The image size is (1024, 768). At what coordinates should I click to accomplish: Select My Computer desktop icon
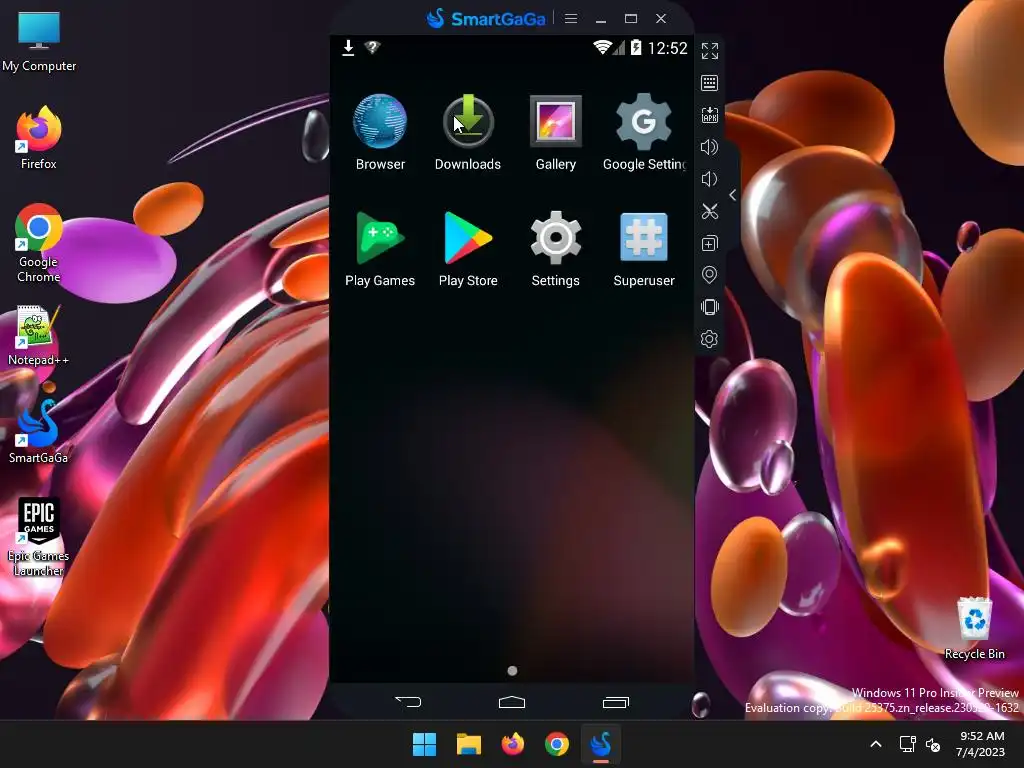point(39,42)
